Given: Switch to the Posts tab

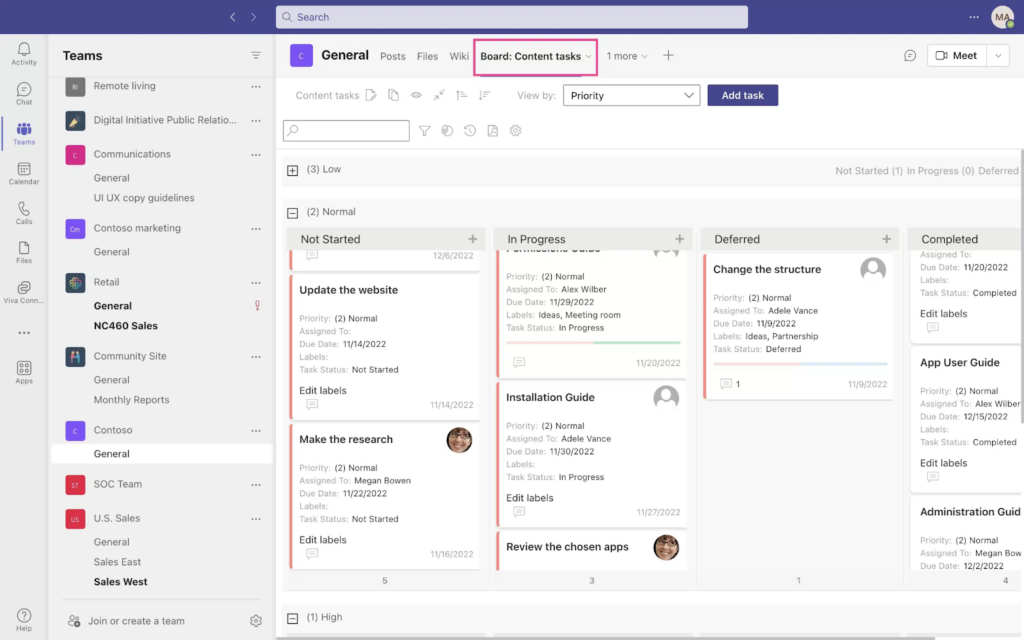Looking at the screenshot, I should pyautogui.click(x=392, y=56).
